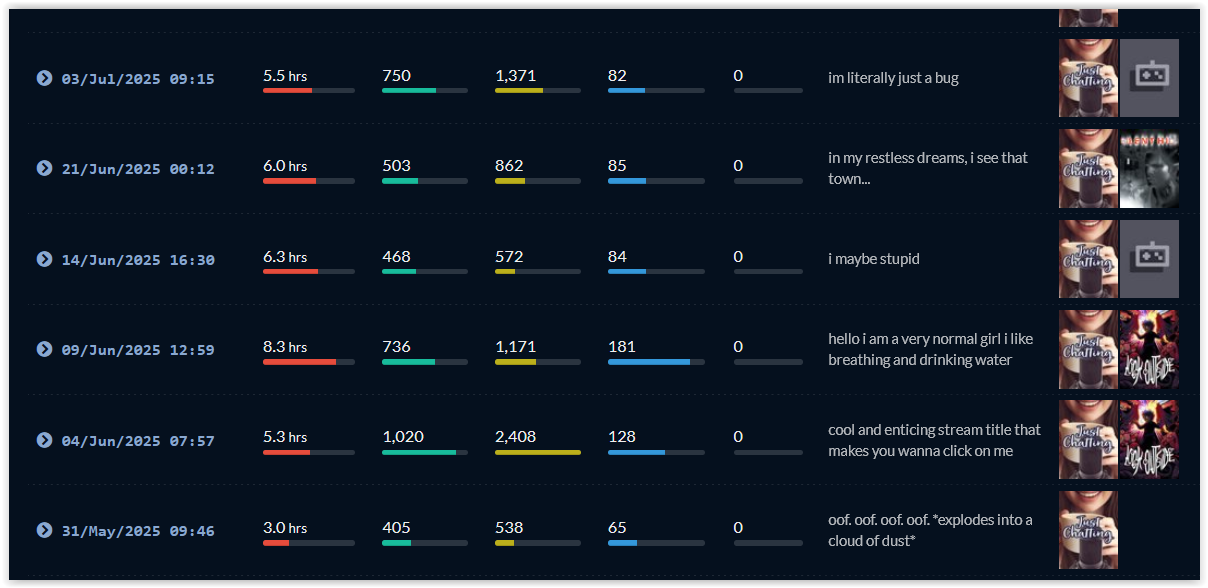Click the Just Chatting thumbnail for 04/Jun stream
Viewport: 1208px width, 588px height.
1088,440
